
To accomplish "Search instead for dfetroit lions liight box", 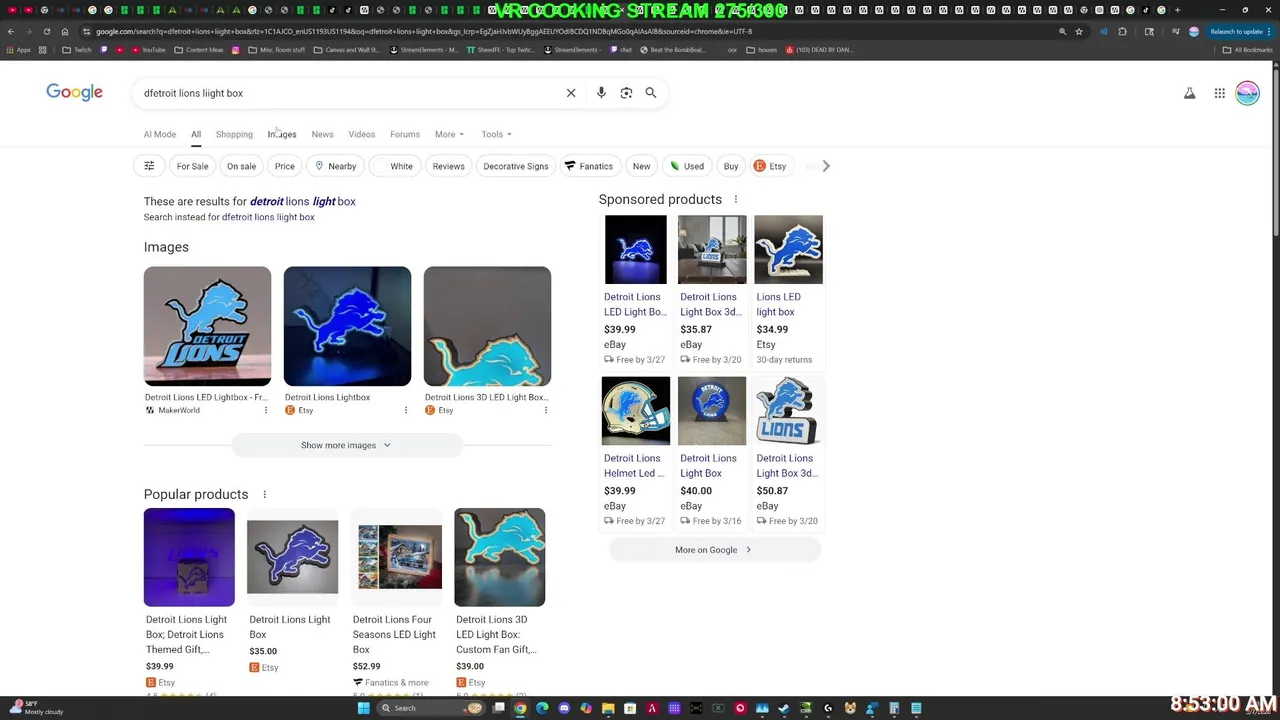I will coord(268,217).
